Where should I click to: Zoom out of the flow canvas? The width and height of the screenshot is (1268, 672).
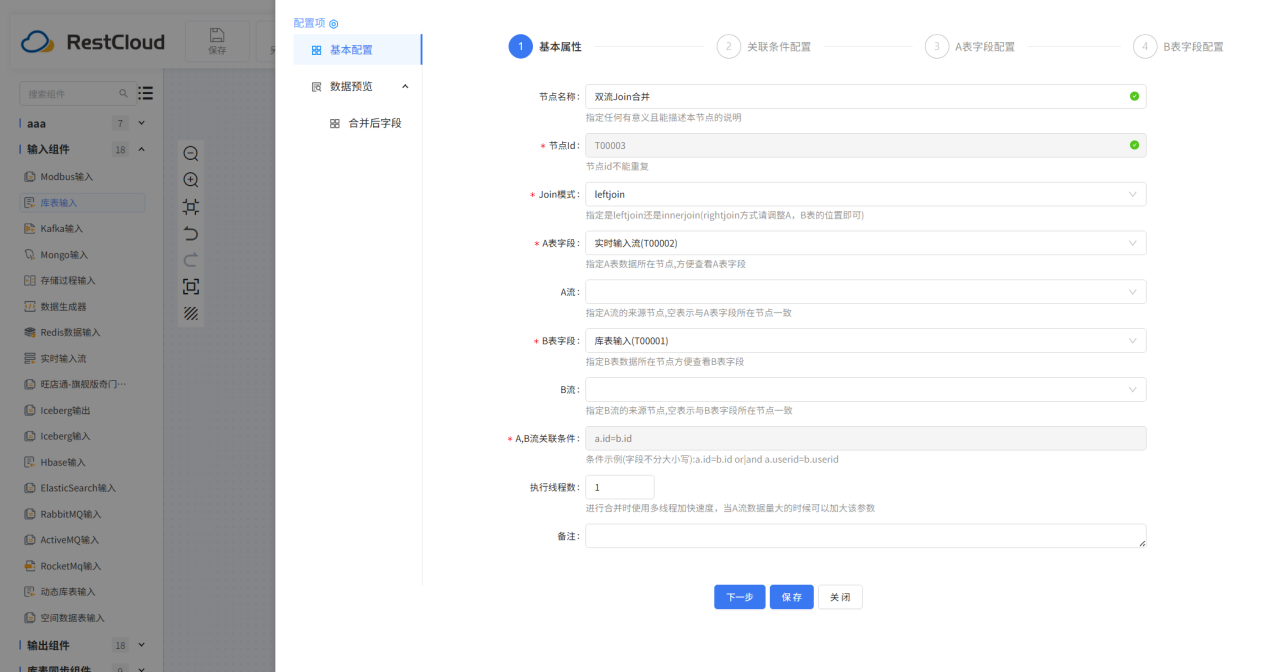click(x=190, y=153)
